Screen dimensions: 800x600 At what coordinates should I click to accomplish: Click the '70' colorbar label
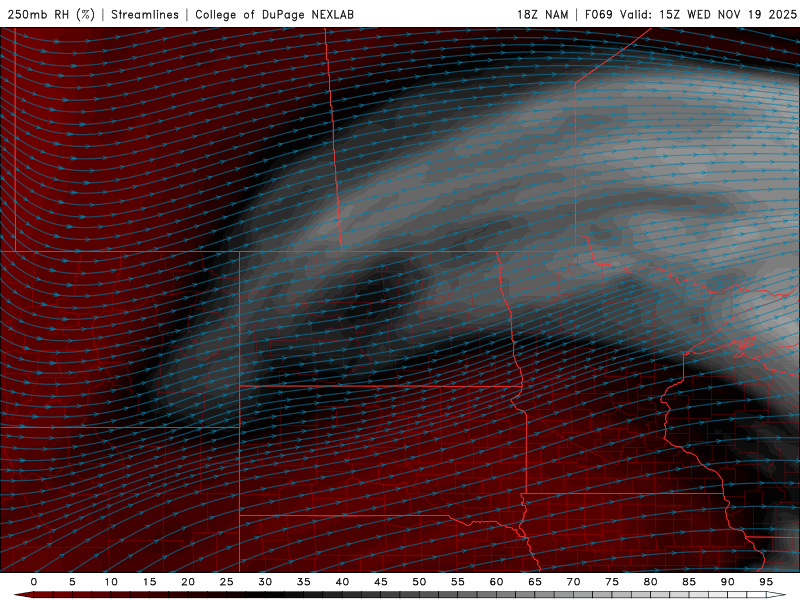pos(573,582)
